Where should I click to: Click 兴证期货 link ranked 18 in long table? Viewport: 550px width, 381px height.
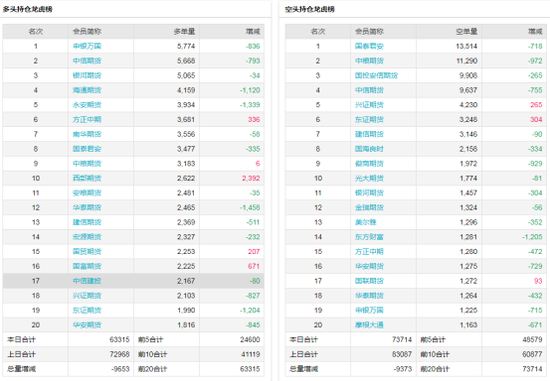(x=87, y=296)
